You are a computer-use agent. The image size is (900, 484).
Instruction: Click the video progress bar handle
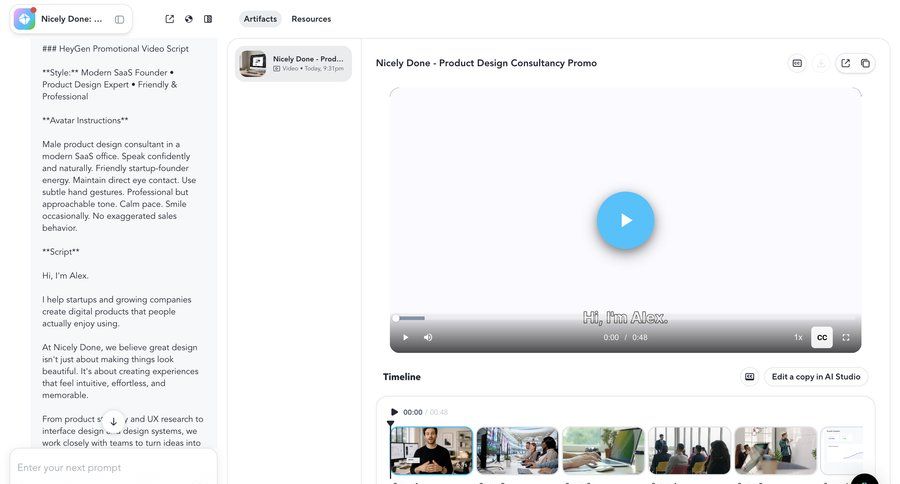click(395, 318)
